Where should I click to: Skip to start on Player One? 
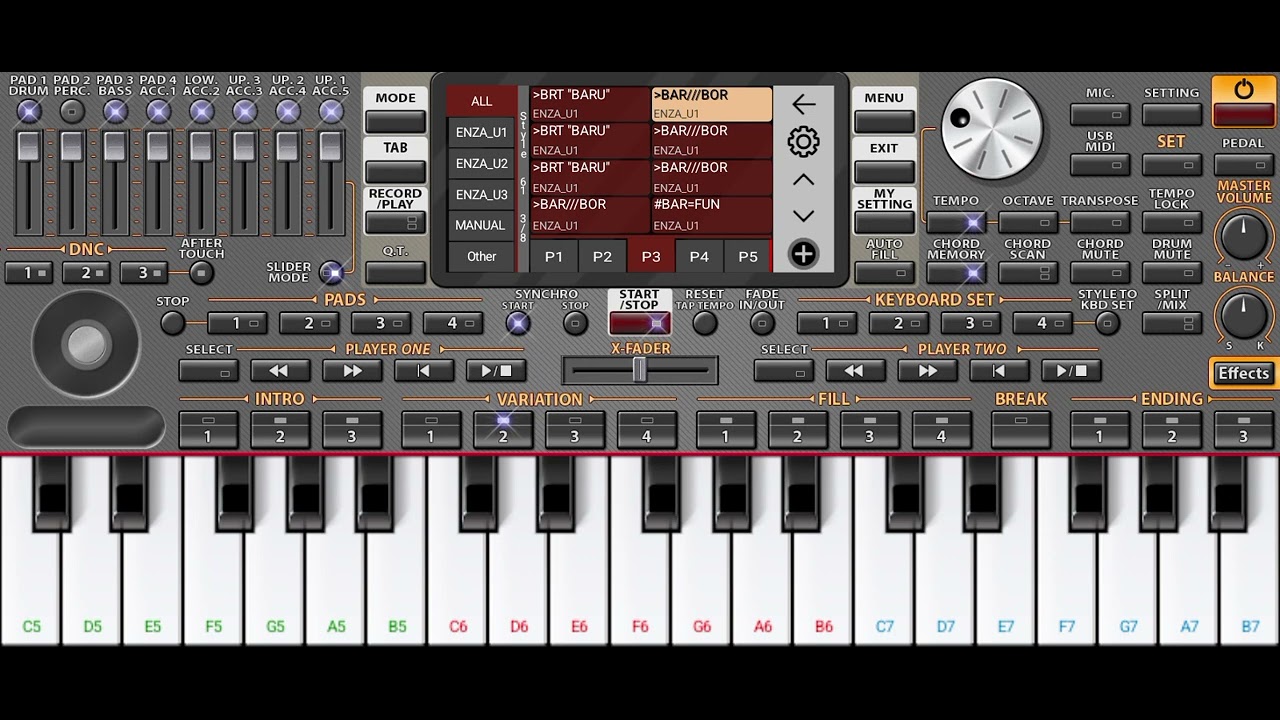424,371
